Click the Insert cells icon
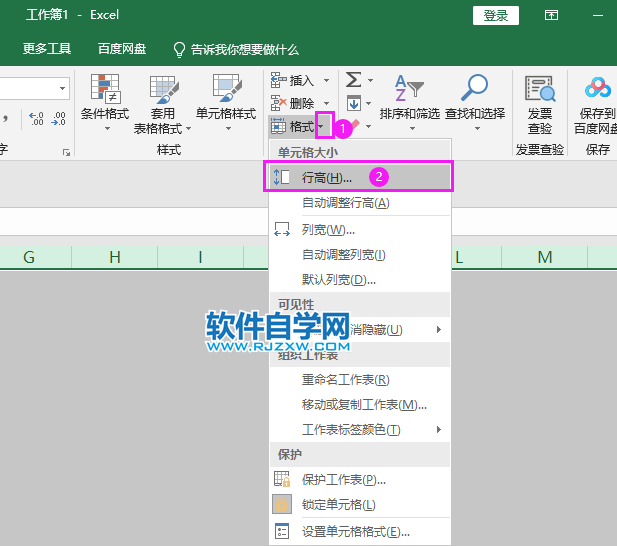 [279, 80]
